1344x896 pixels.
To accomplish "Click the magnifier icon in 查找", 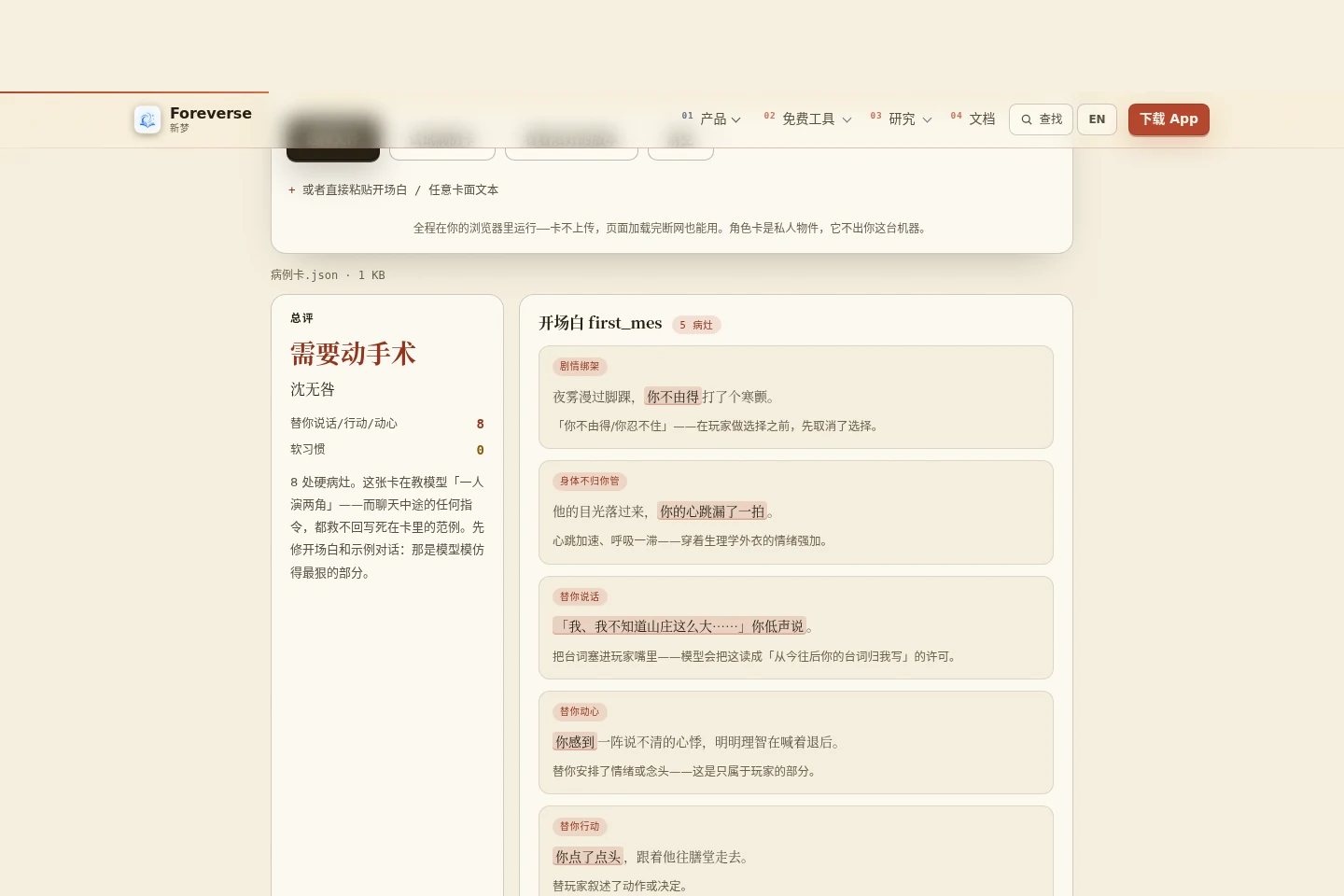I will coord(1027,119).
